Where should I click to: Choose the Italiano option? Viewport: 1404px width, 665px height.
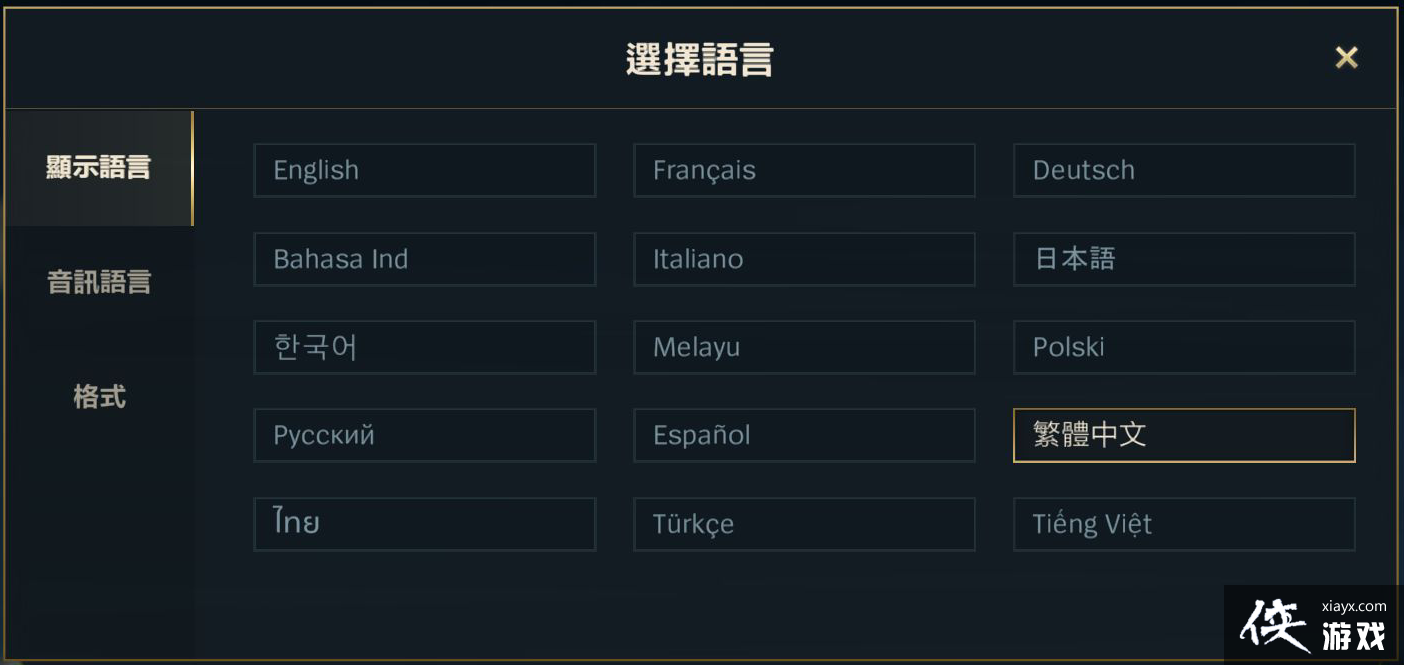[x=804, y=259]
